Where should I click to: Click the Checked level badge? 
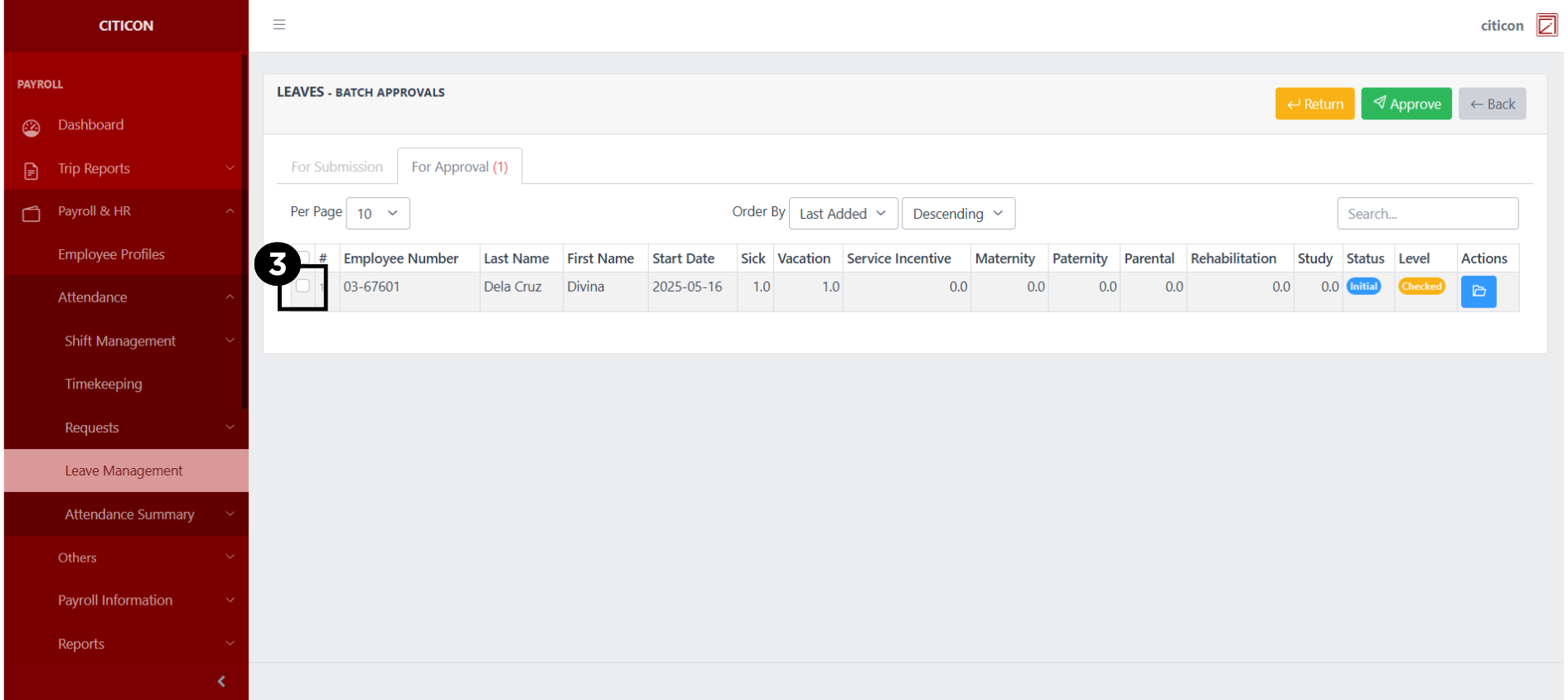[1421, 287]
